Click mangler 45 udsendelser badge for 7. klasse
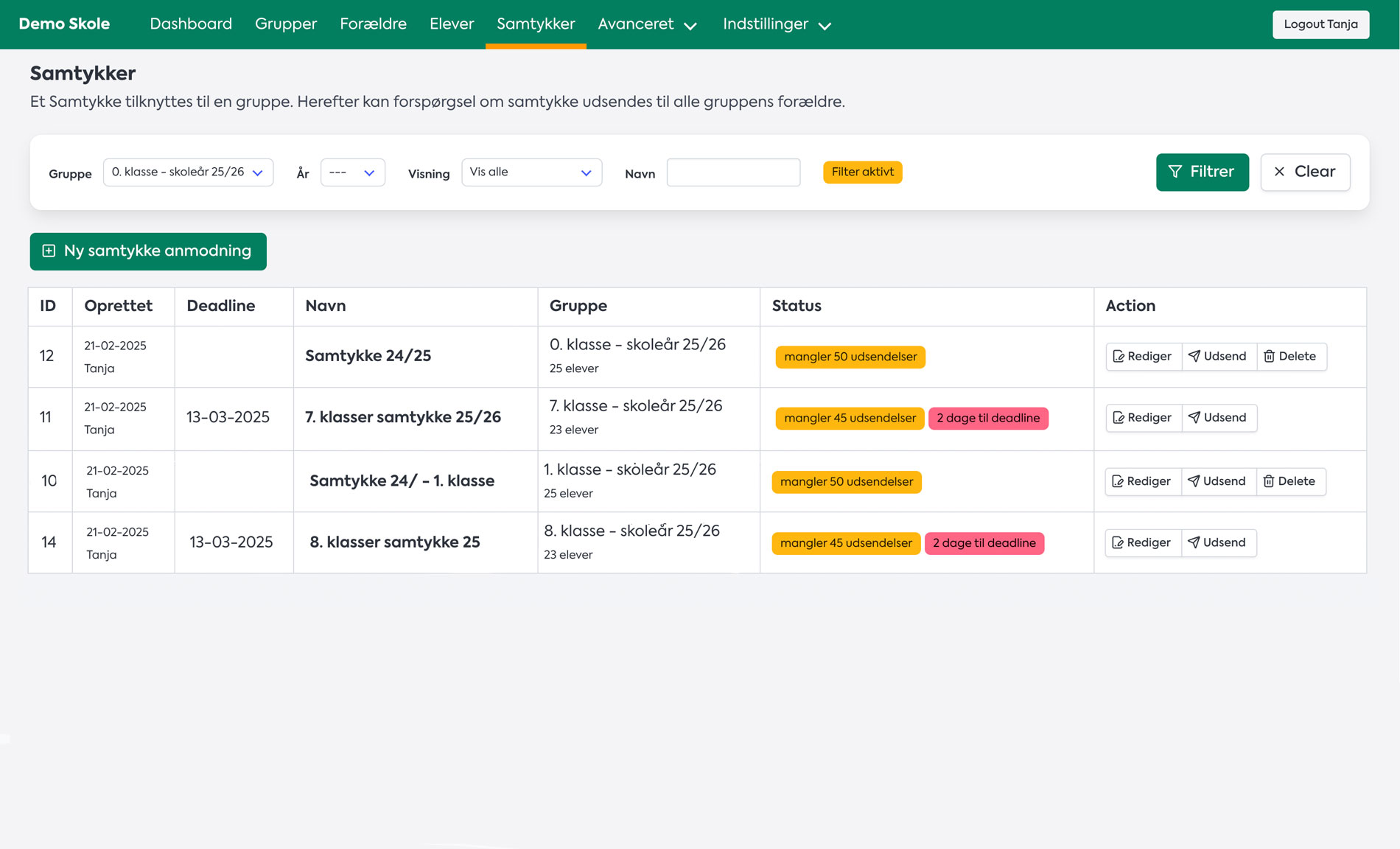The image size is (1400, 849). [850, 418]
